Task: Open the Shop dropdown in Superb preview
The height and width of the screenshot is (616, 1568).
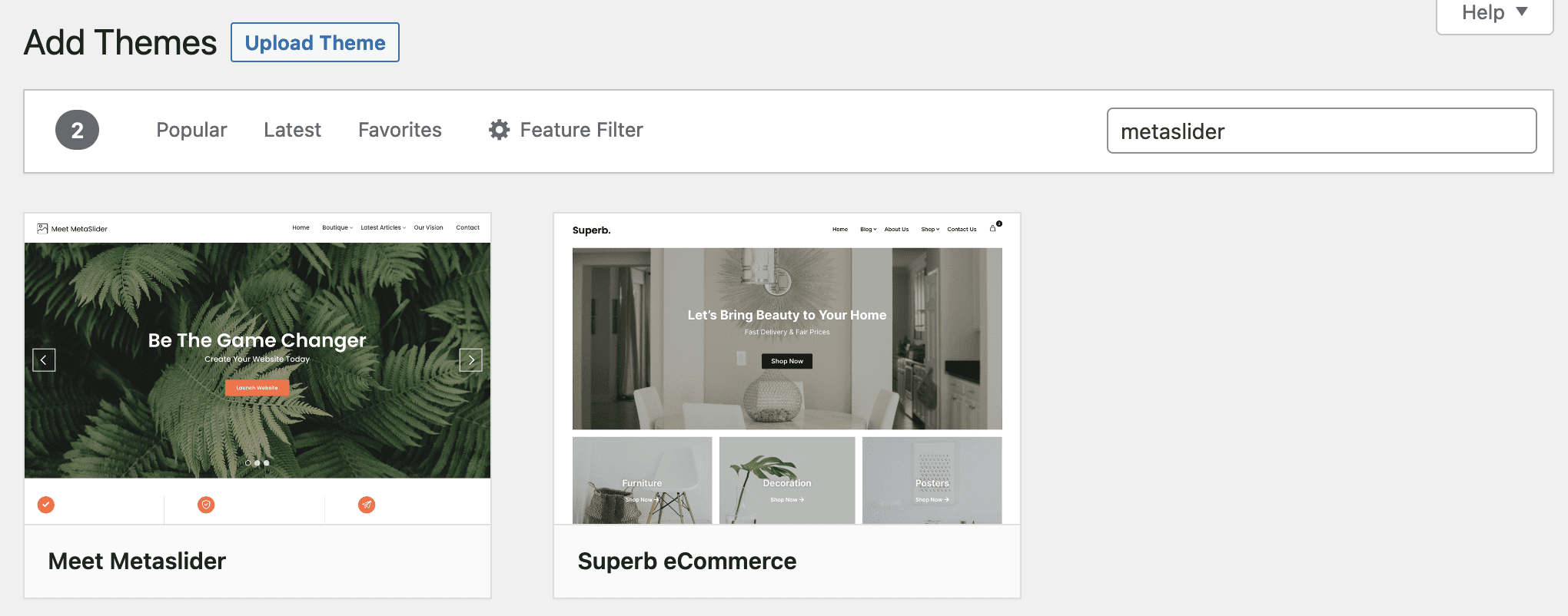Action: pos(930,229)
